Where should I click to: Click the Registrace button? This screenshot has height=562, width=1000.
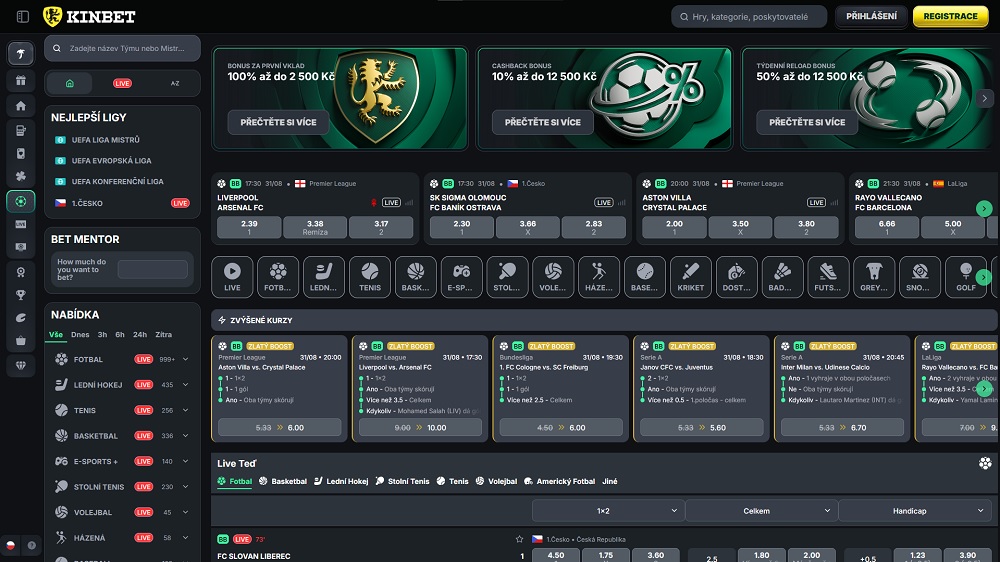[949, 17]
